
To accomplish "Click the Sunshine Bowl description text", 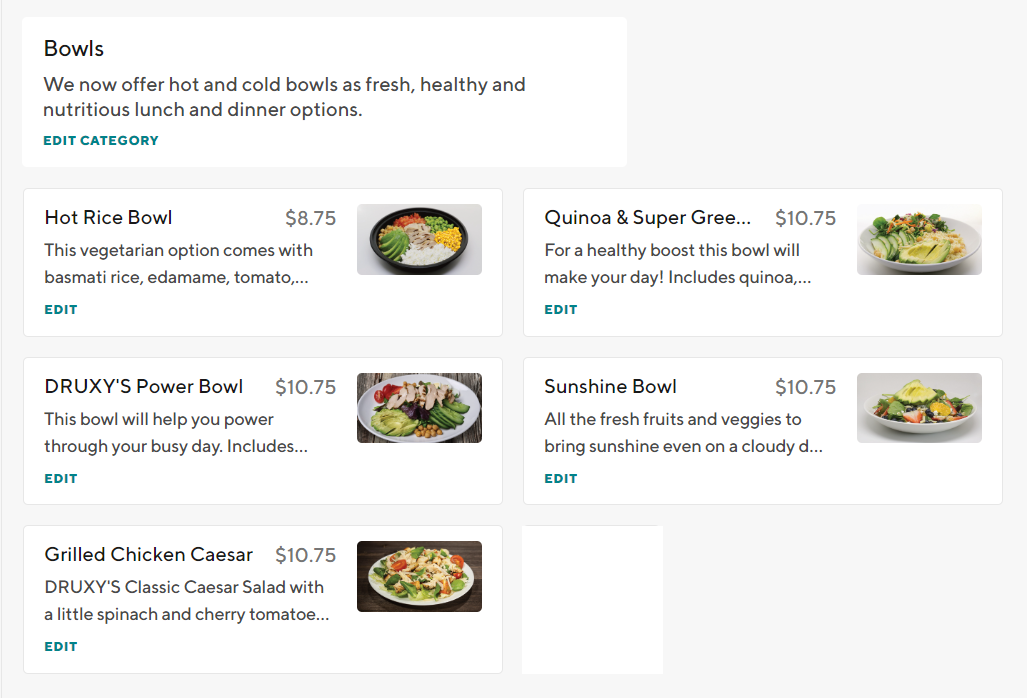I will 682,433.
